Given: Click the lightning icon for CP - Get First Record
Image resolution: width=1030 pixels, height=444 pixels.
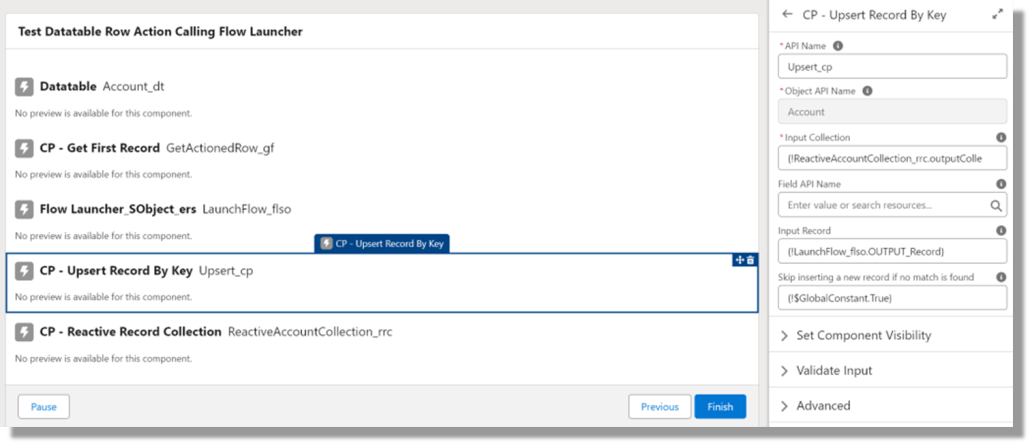Looking at the screenshot, I should 24,148.
